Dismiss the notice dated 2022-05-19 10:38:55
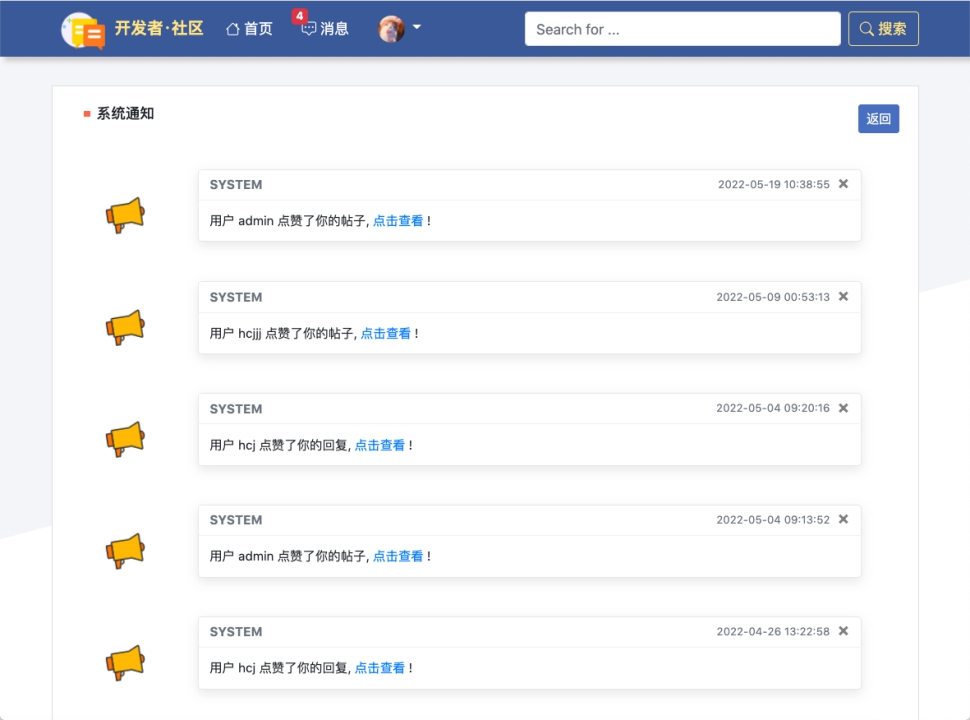The height and width of the screenshot is (720, 970). 843,184
